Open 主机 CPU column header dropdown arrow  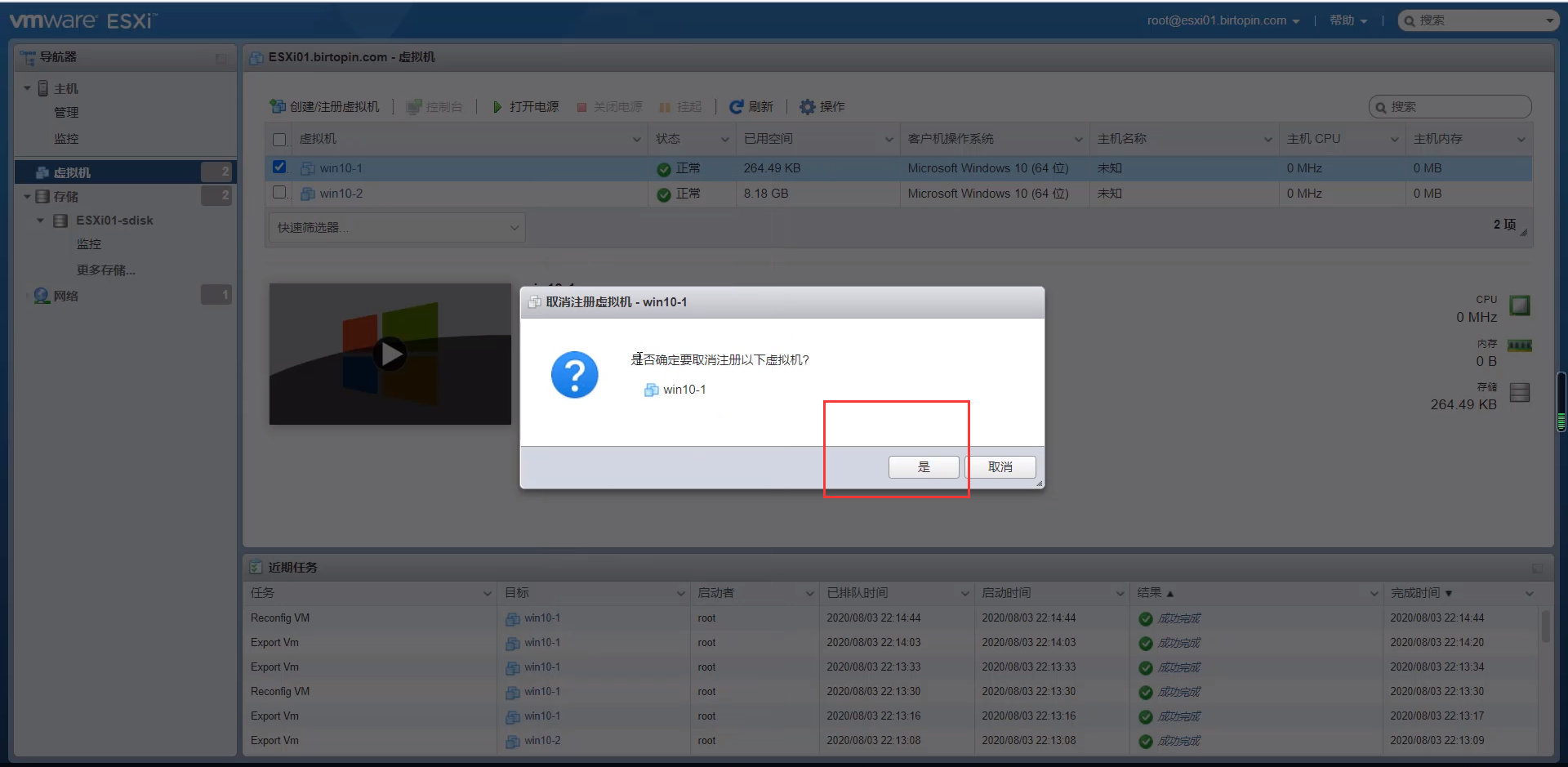coord(1395,140)
